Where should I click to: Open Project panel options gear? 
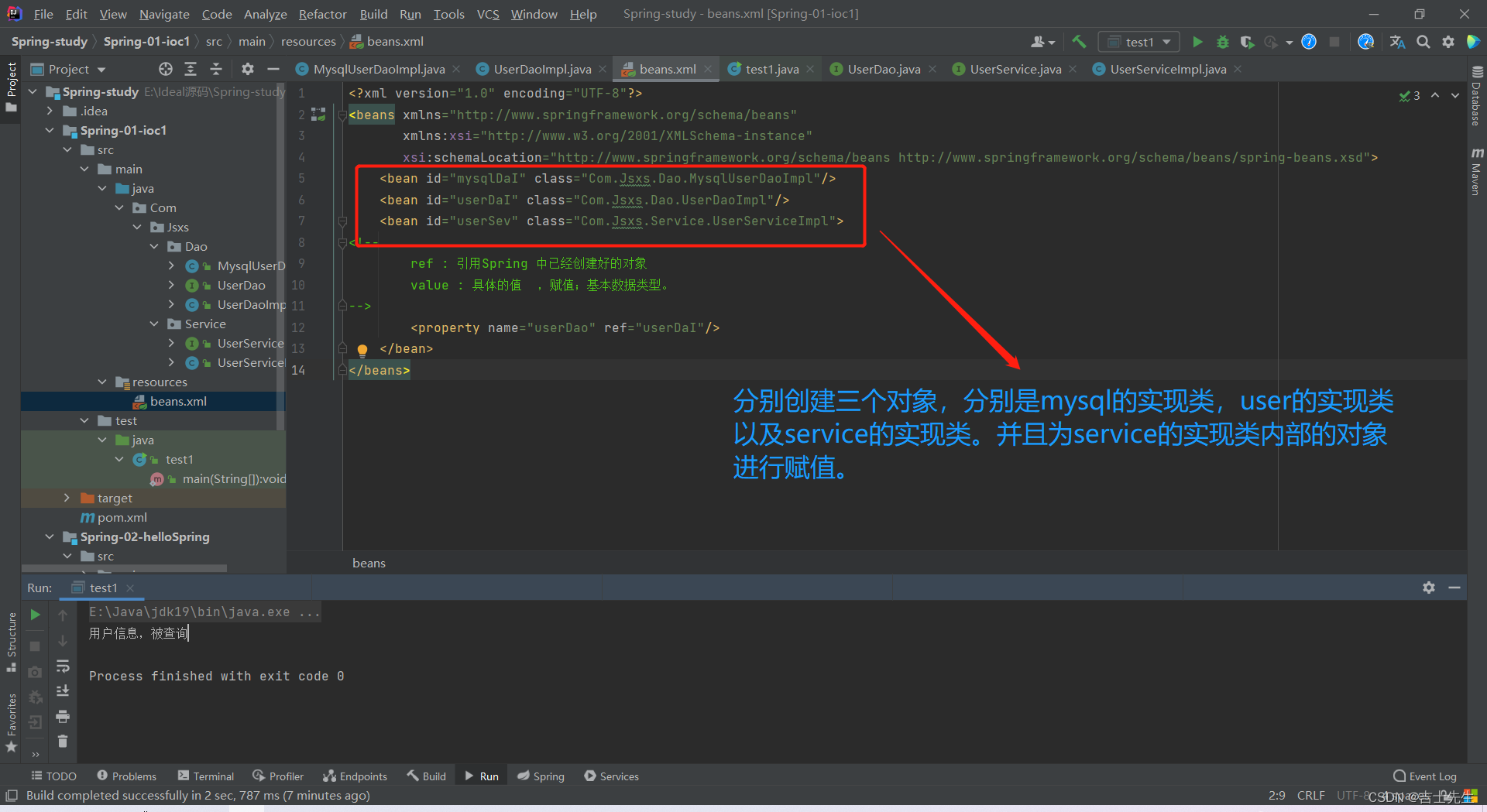click(x=248, y=69)
